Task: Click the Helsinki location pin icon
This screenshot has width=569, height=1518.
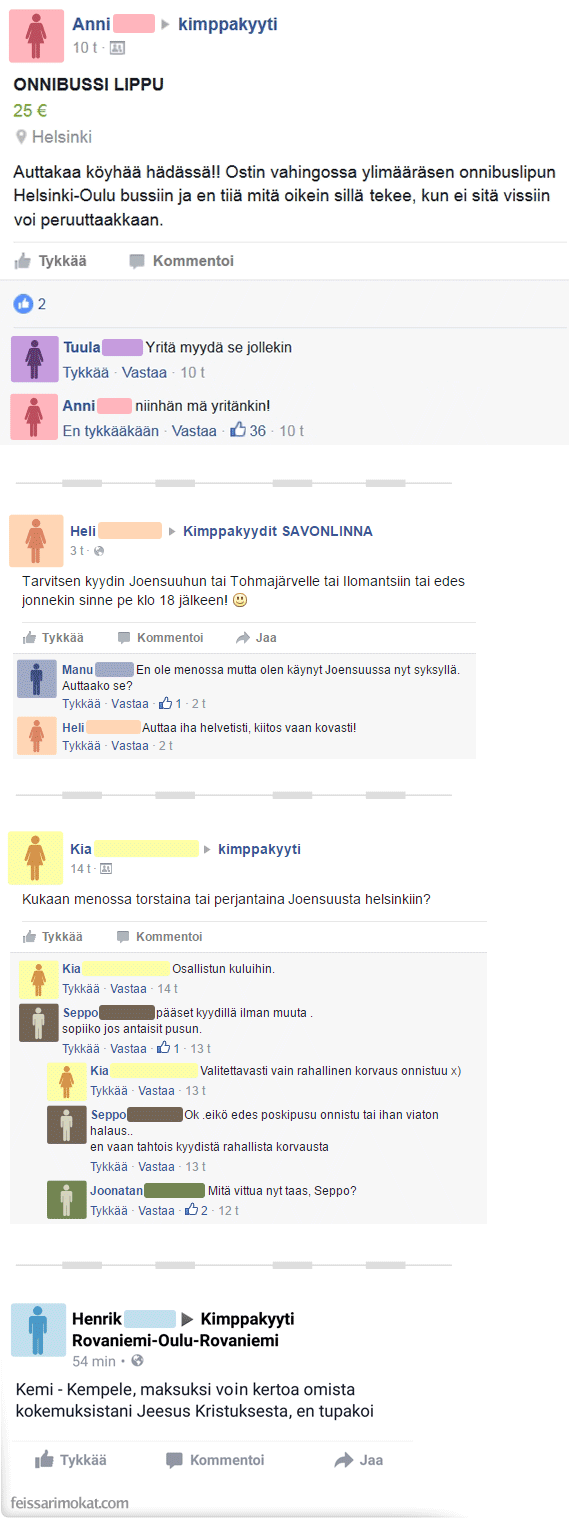Action: click(x=20, y=137)
